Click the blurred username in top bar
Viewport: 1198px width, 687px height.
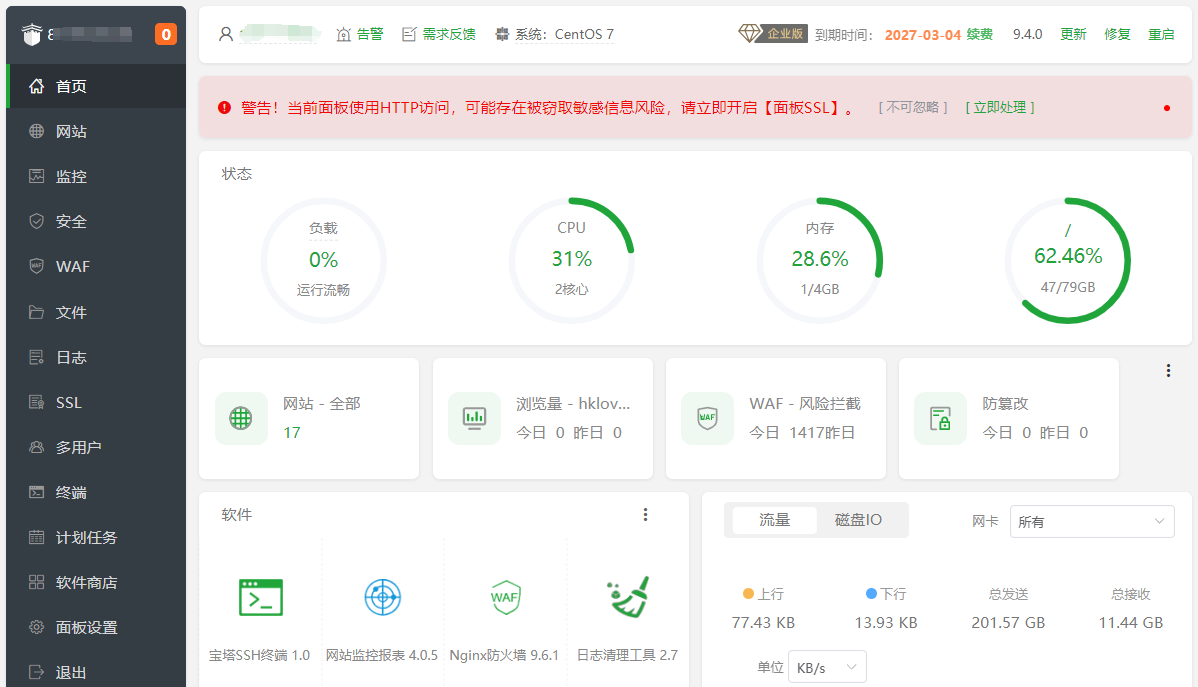pos(280,34)
